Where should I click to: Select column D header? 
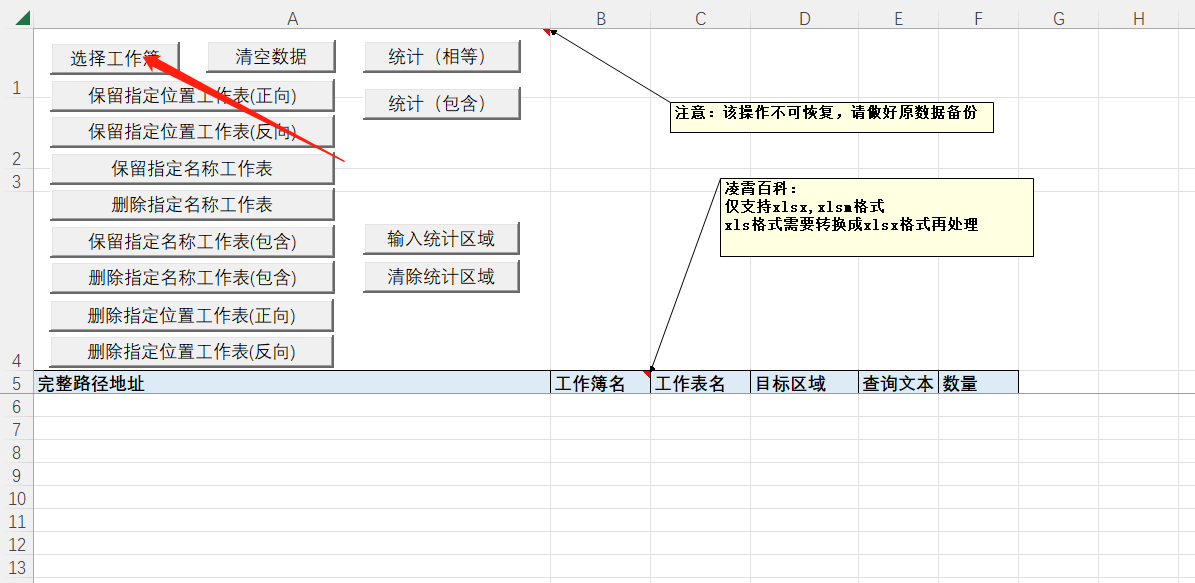(805, 19)
